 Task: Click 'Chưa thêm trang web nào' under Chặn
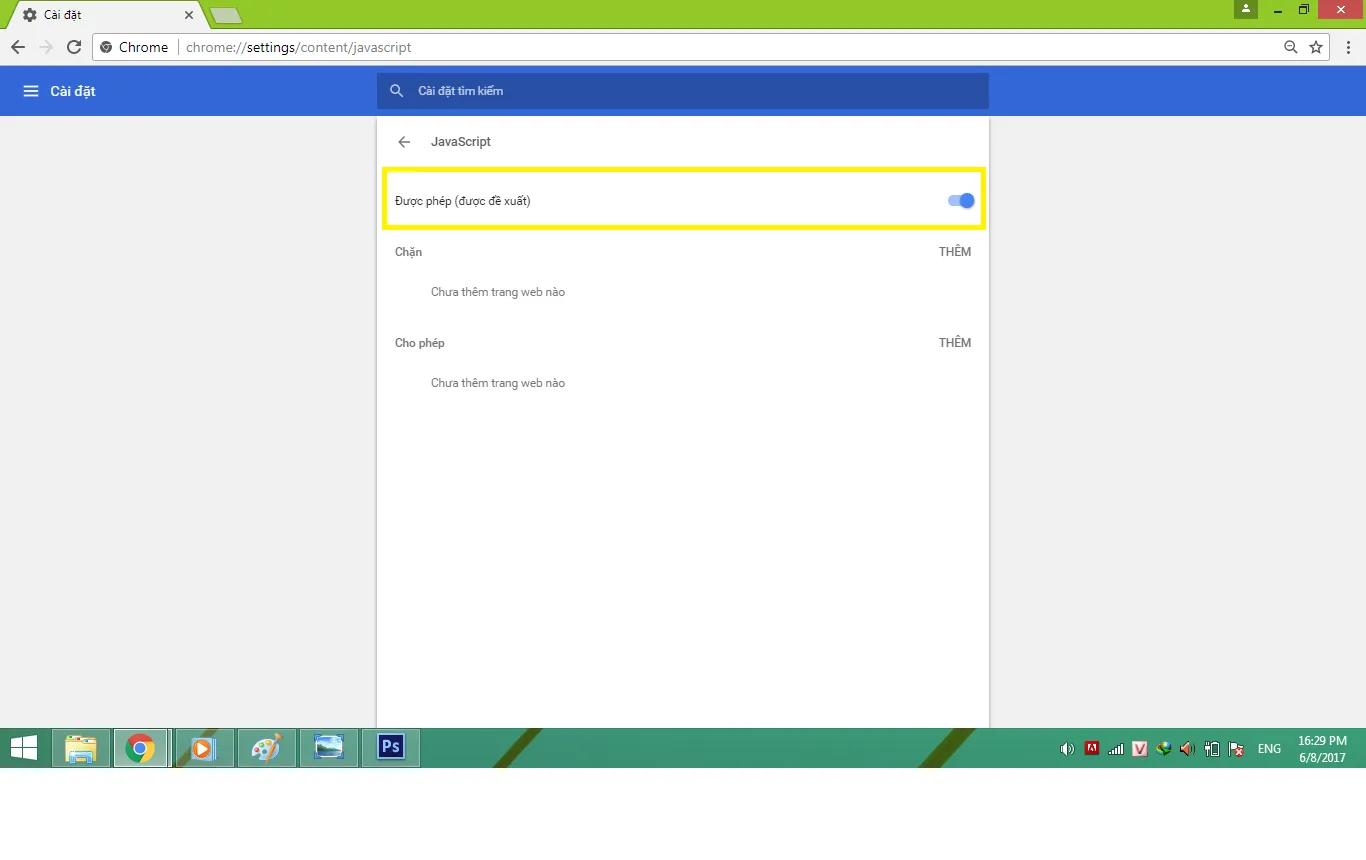[x=498, y=292]
